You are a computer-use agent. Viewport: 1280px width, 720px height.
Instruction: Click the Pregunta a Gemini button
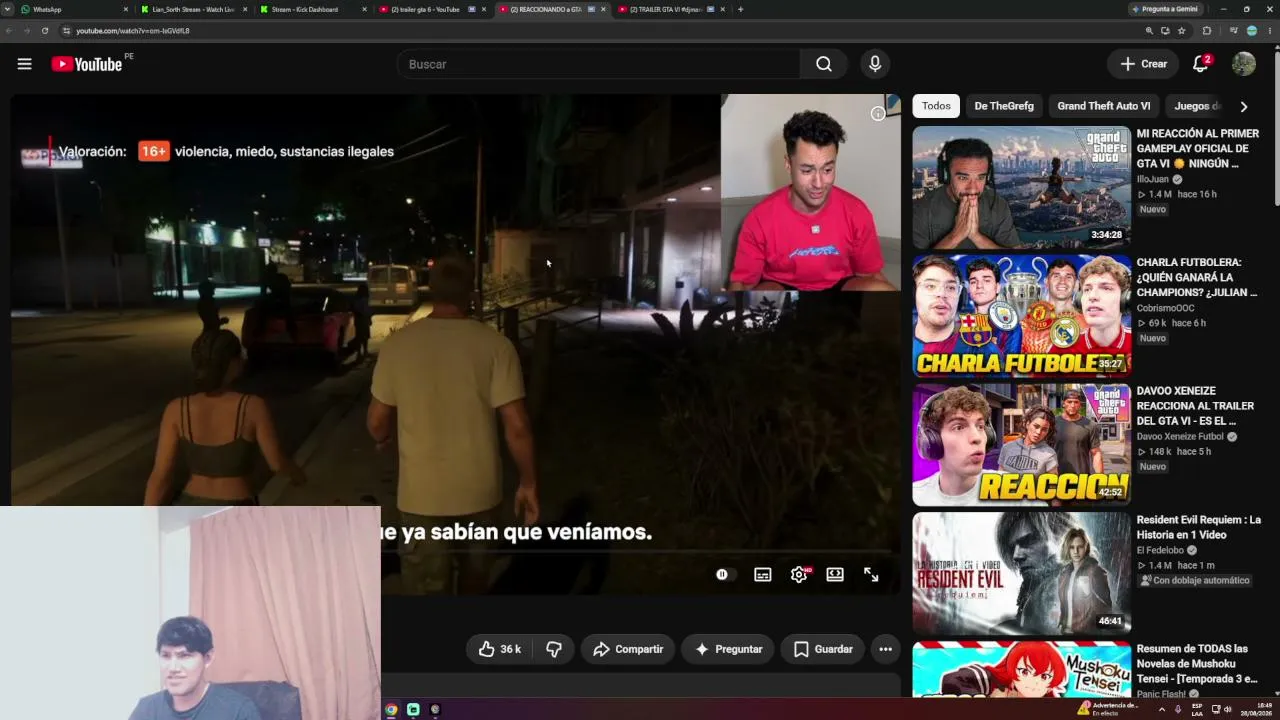click(1165, 9)
